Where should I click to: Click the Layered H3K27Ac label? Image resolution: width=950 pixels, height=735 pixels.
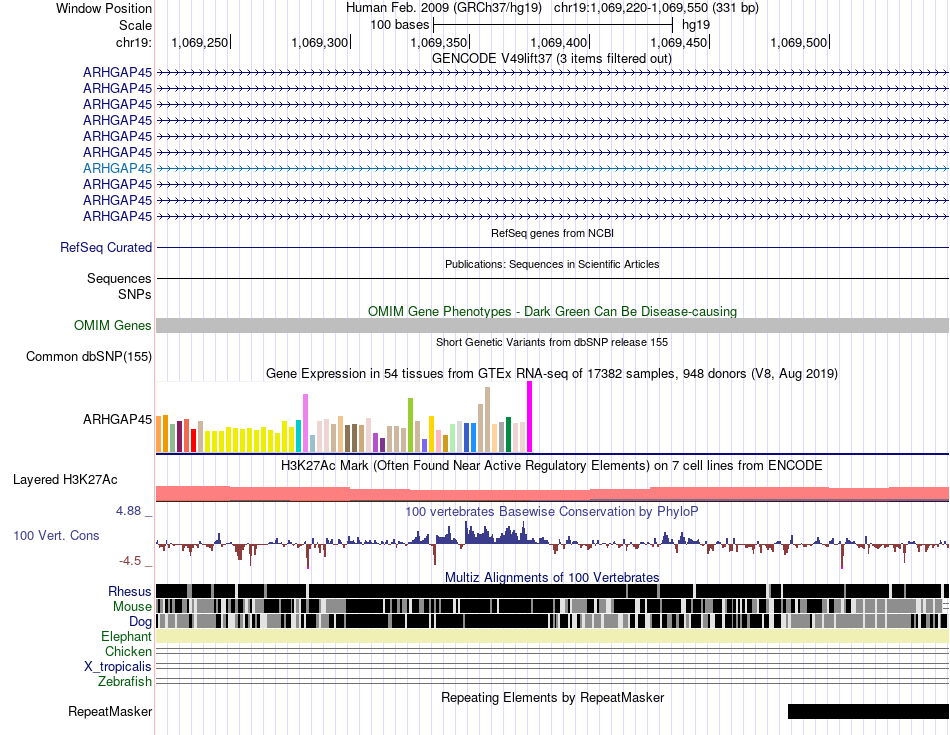pos(65,480)
